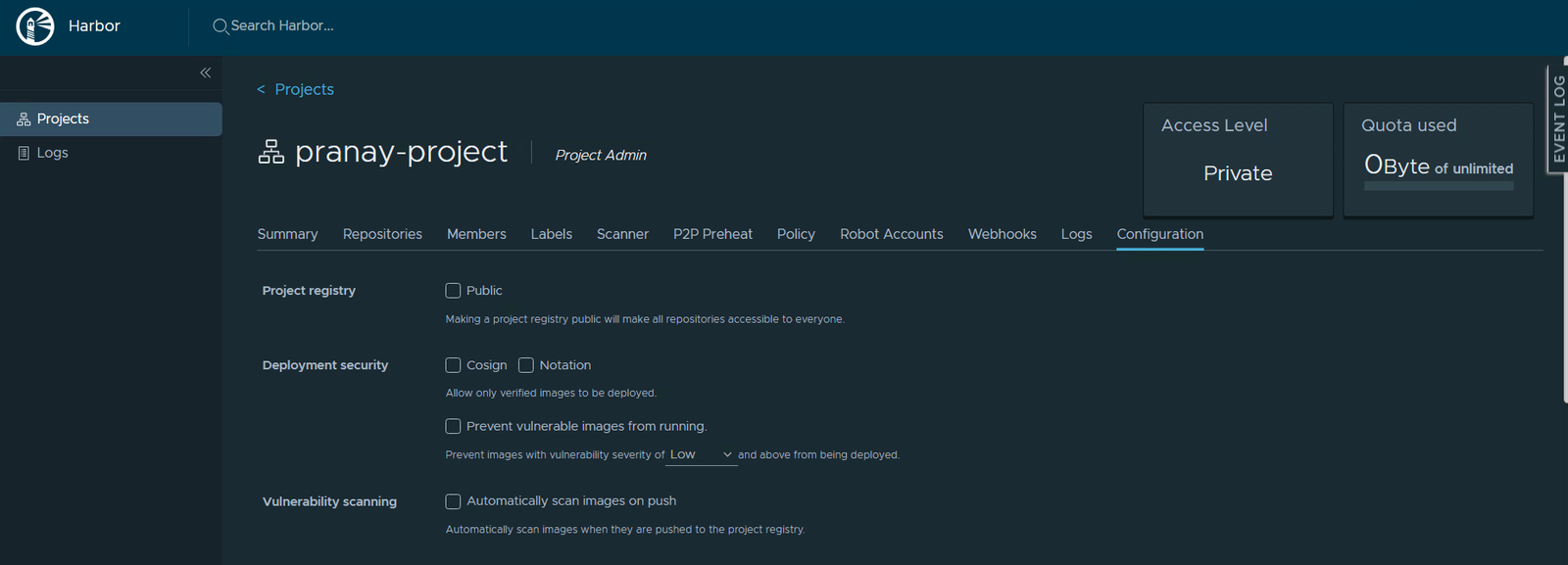Open the Policy tab

click(796, 234)
